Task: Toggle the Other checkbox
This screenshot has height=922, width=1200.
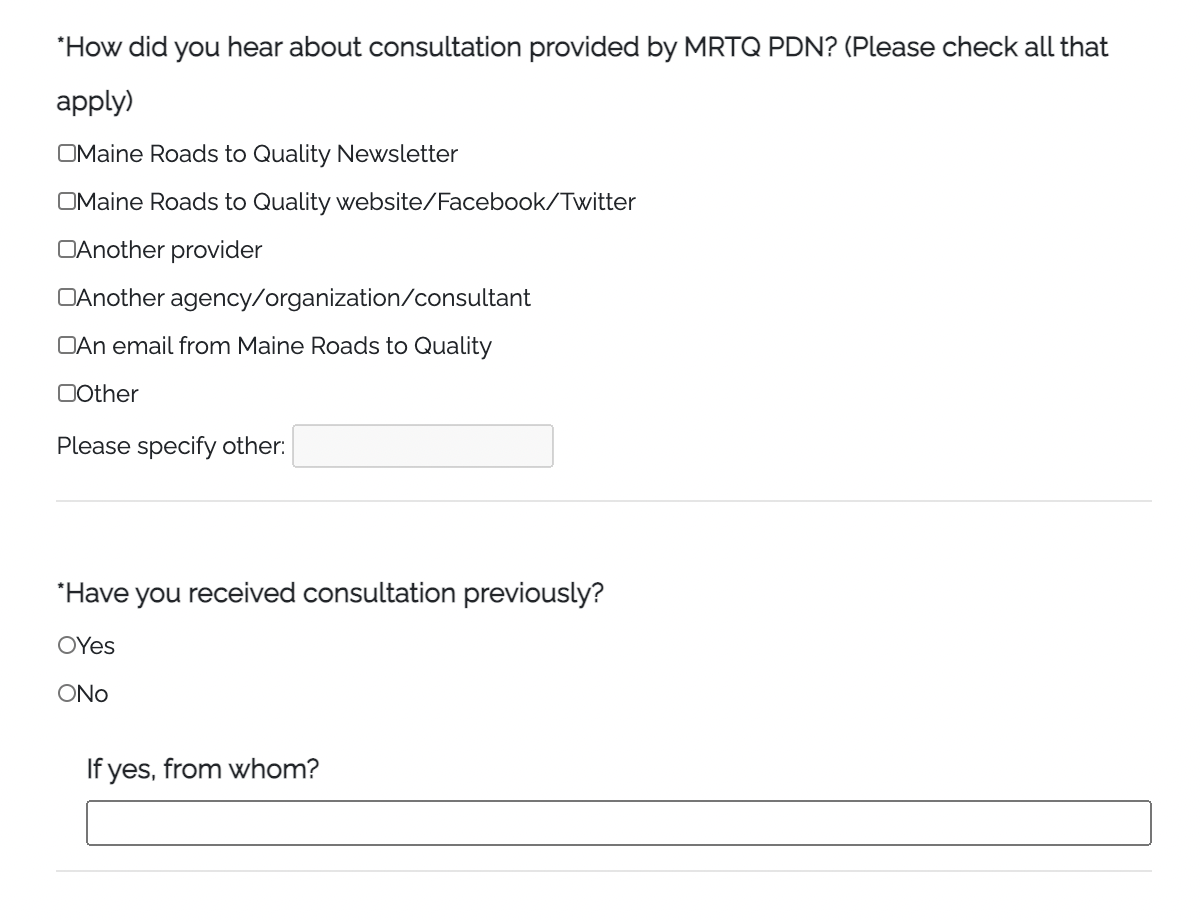Action: point(66,394)
